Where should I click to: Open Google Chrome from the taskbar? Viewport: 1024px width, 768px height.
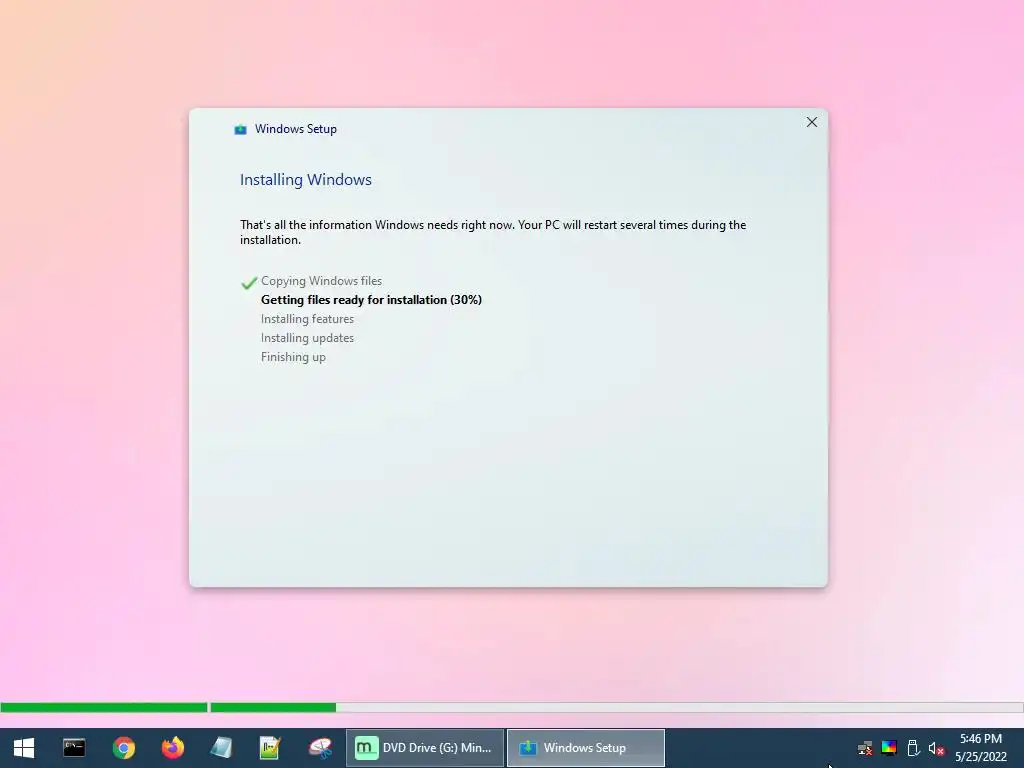123,748
